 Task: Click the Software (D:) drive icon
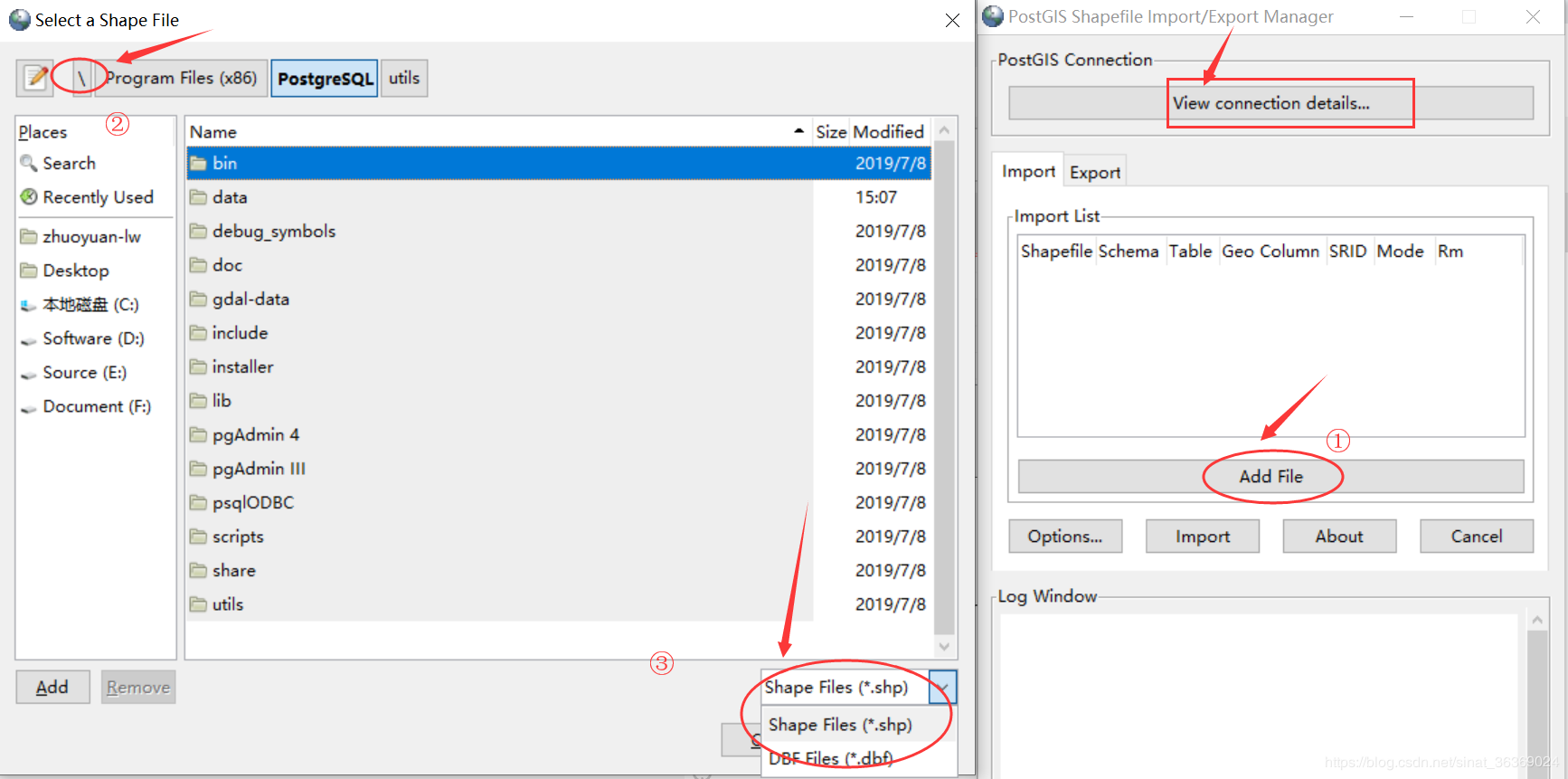(x=29, y=340)
